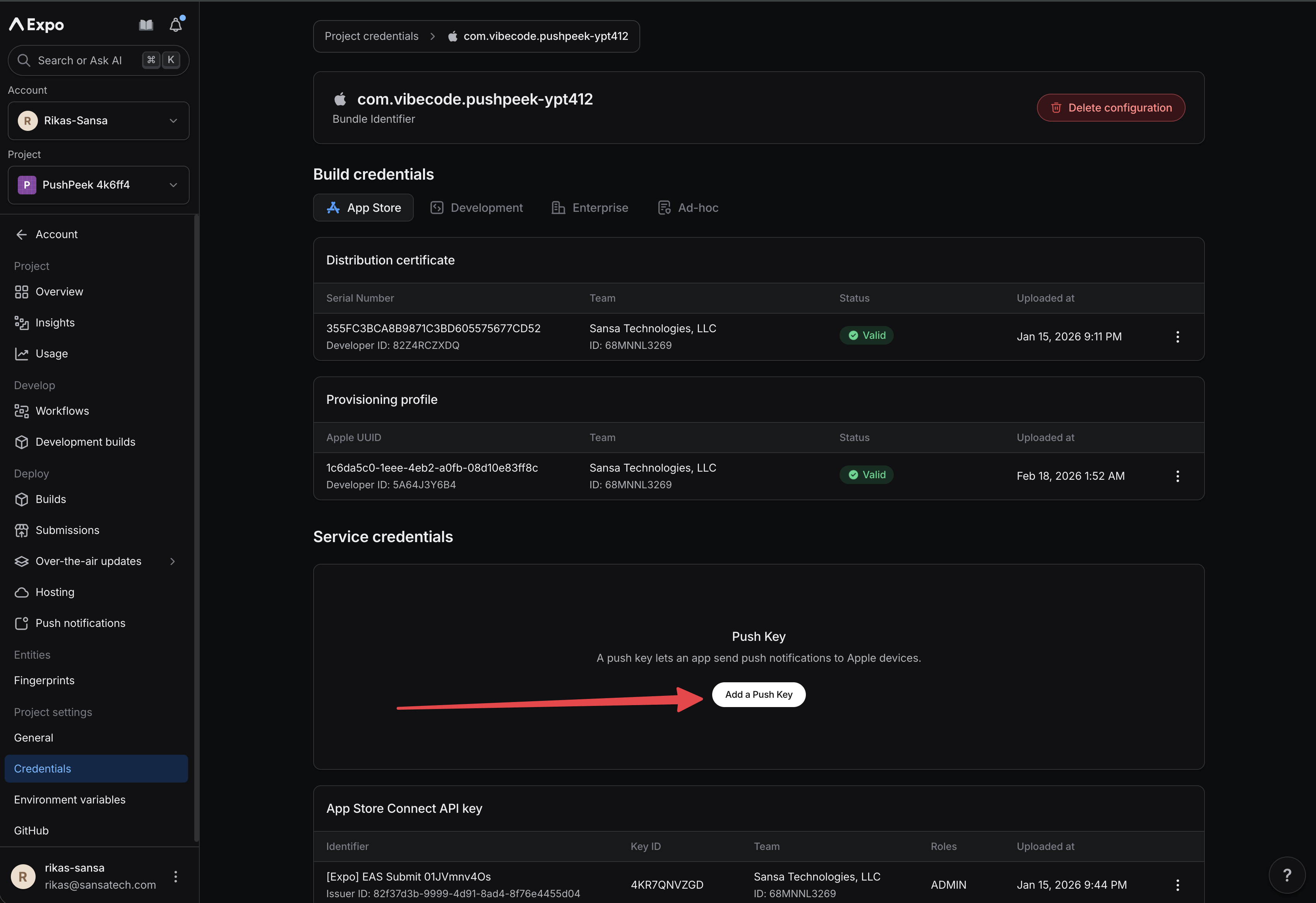
Task: Select Insights in the sidebar
Action: point(54,322)
